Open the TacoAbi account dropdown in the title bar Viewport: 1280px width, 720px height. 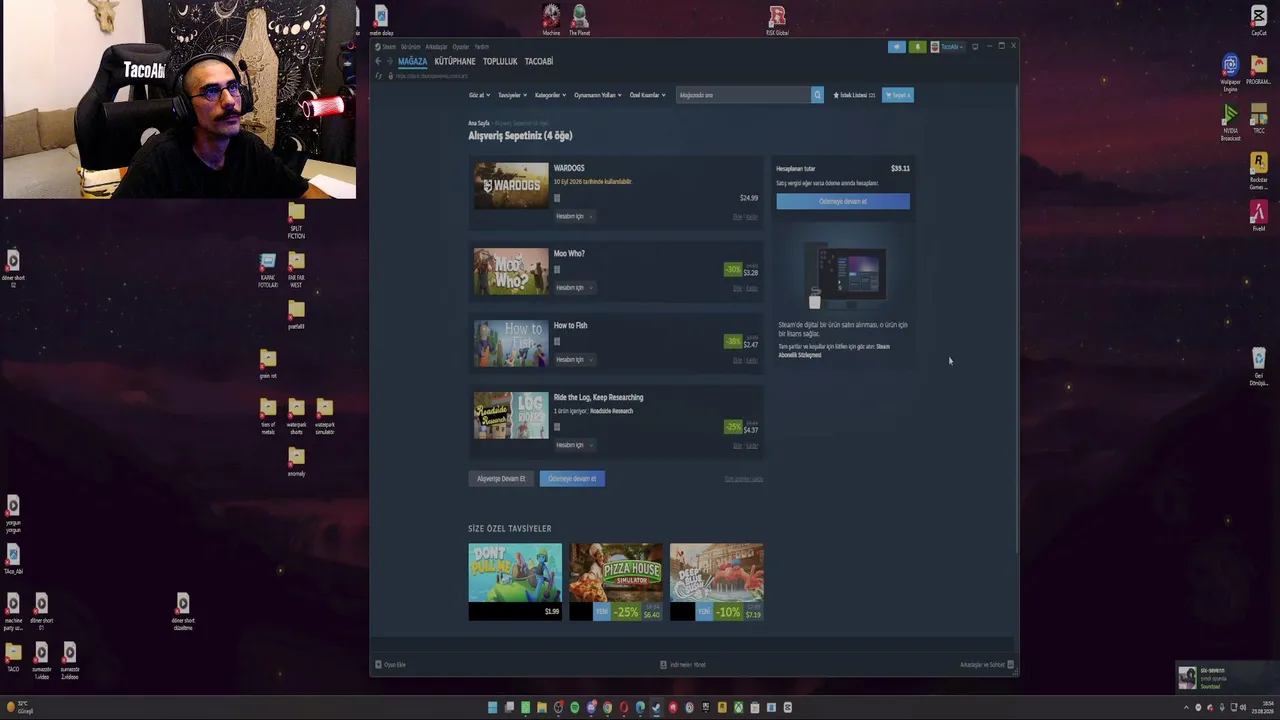click(x=947, y=47)
